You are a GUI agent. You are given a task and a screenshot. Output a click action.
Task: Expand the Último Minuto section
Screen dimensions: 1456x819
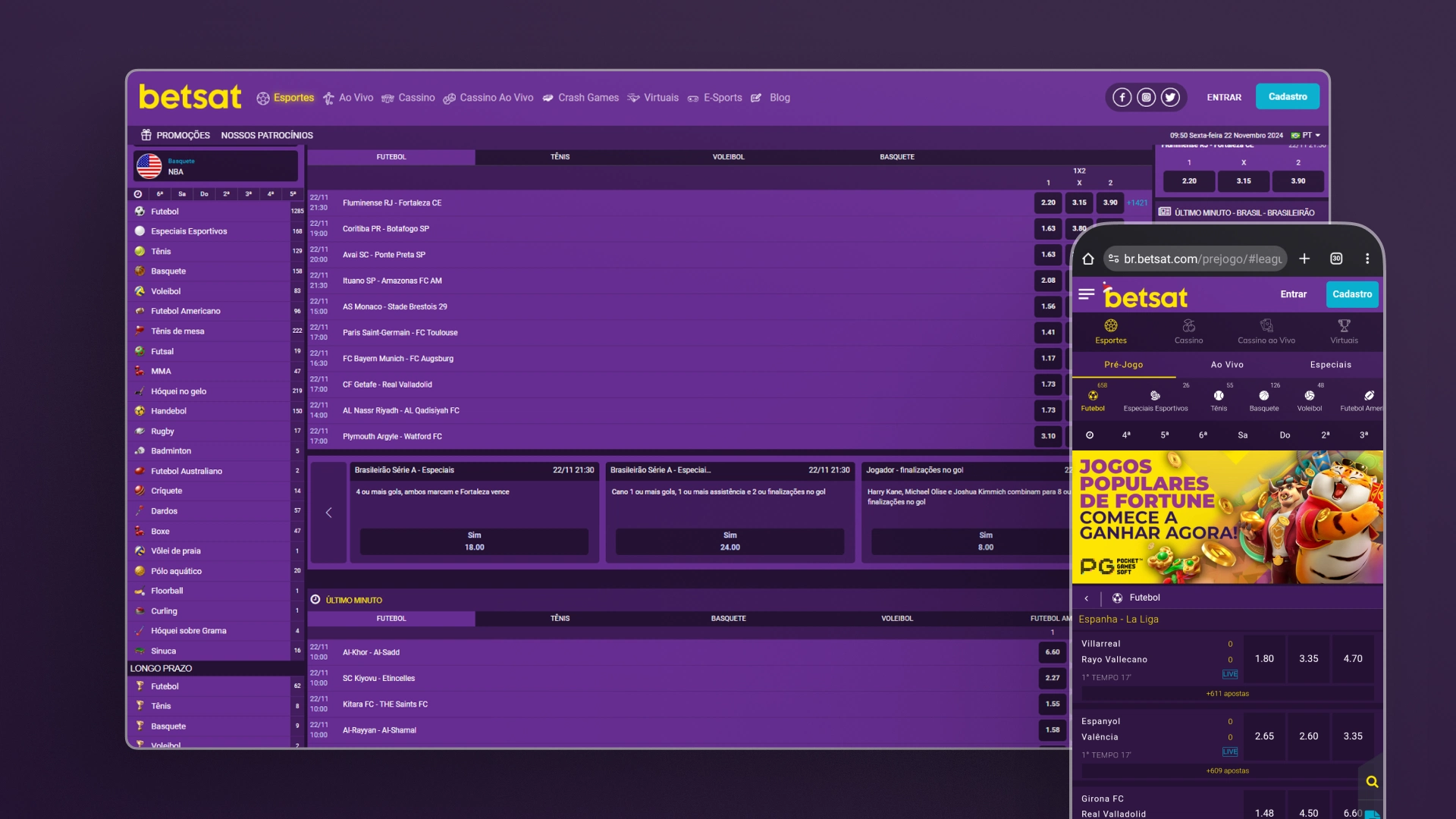354,599
